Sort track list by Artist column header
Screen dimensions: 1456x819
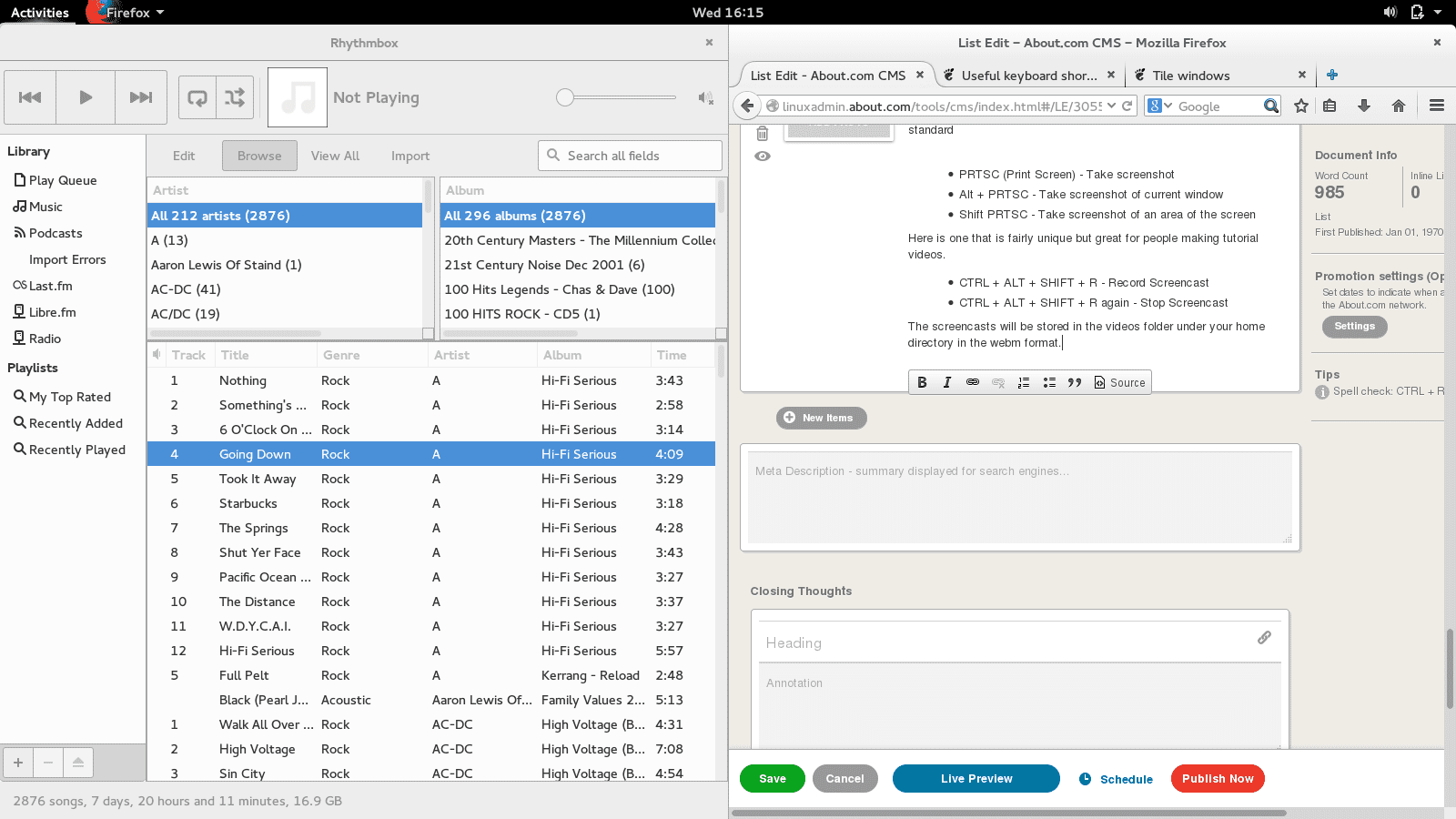[x=482, y=355]
